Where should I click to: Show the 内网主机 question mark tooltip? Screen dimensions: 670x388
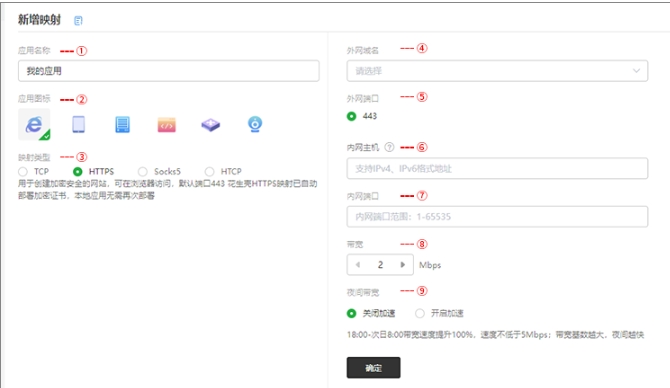tap(389, 147)
